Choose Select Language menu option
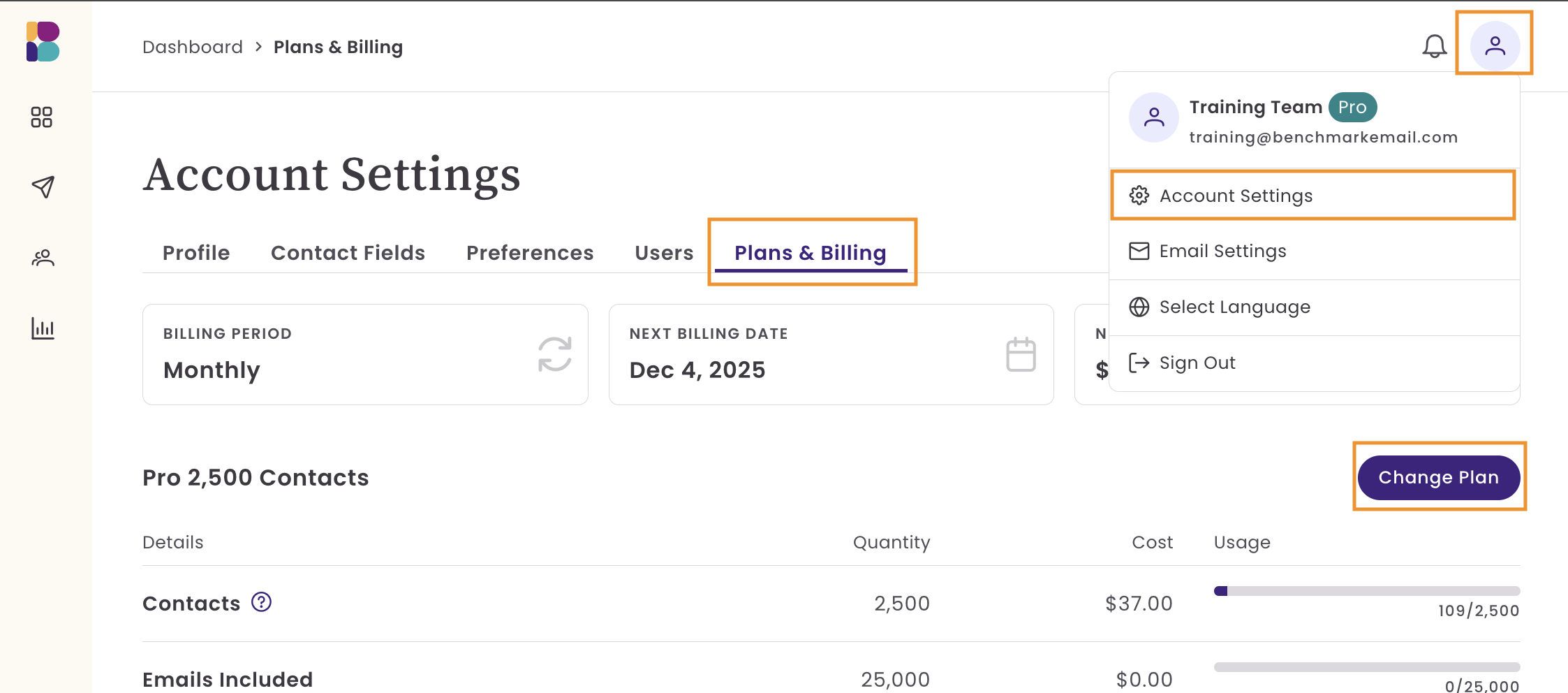The width and height of the screenshot is (1568, 693). (1234, 307)
